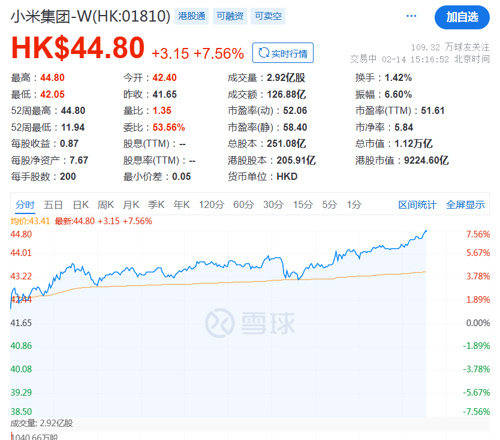Click the 港股股本 value 205.91亿
500x440 pixels.
tap(296, 160)
